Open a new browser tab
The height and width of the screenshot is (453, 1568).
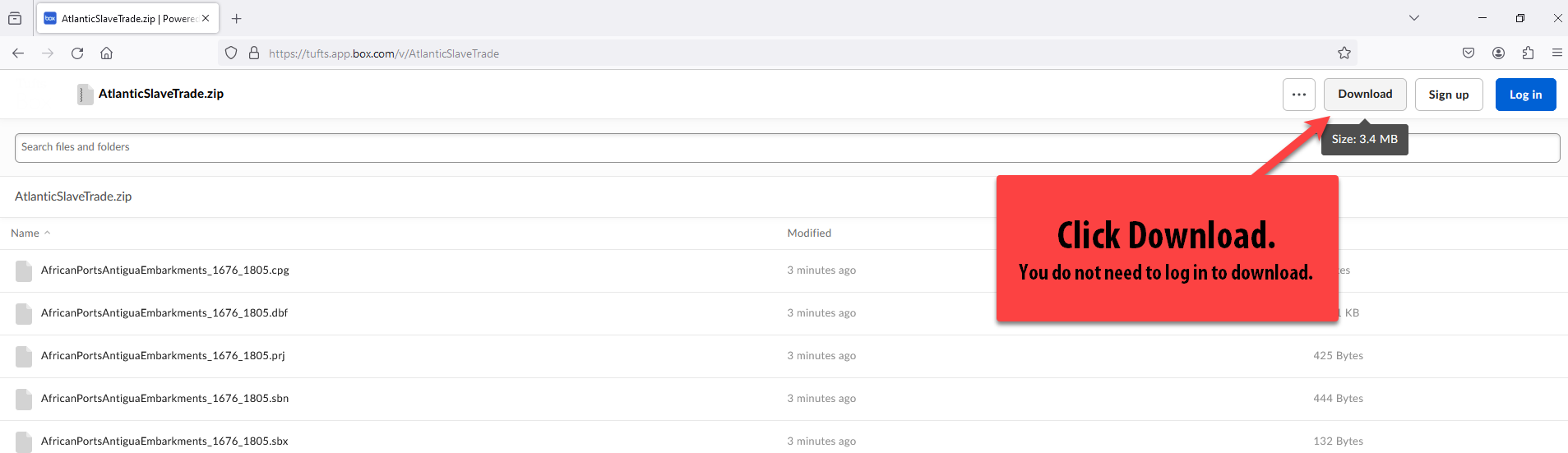pos(237,18)
